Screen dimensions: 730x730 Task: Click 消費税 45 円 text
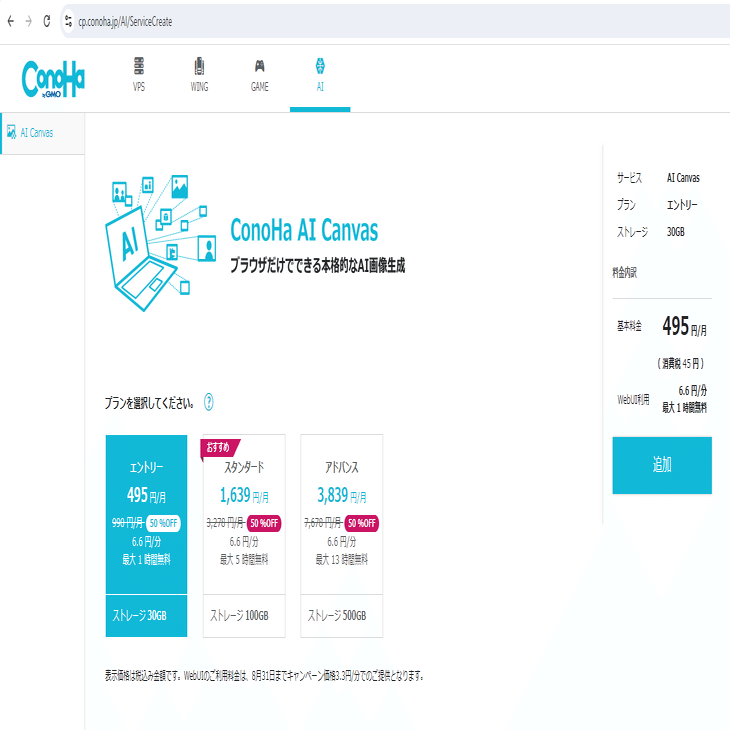tap(681, 364)
